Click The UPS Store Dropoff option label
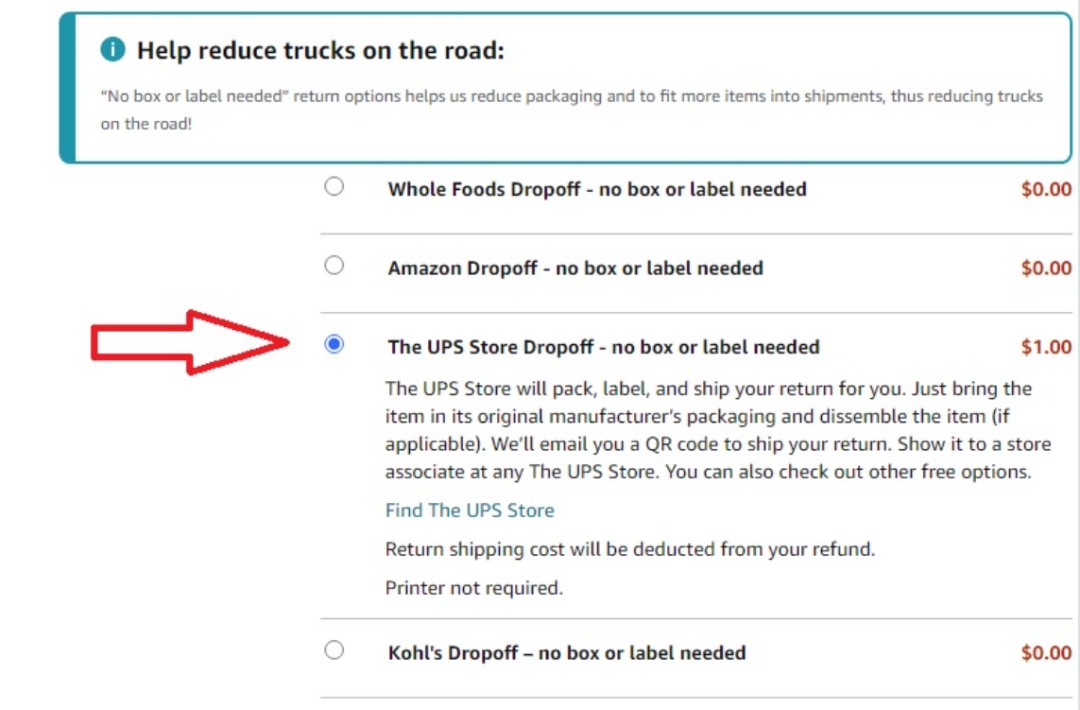This screenshot has height=710, width=1080. pos(603,347)
